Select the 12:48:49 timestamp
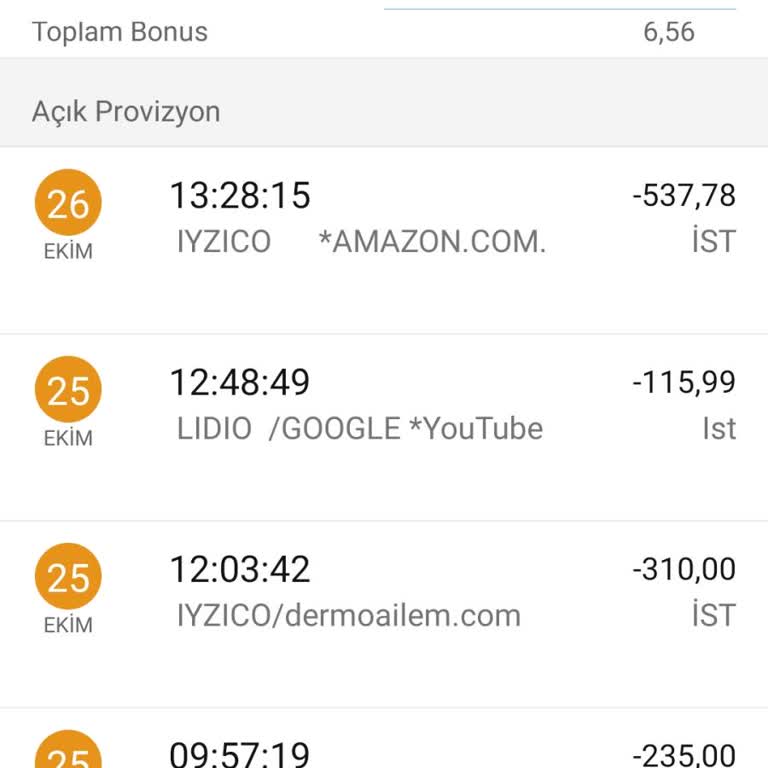The image size is (768, 768). tap(240, 382)
